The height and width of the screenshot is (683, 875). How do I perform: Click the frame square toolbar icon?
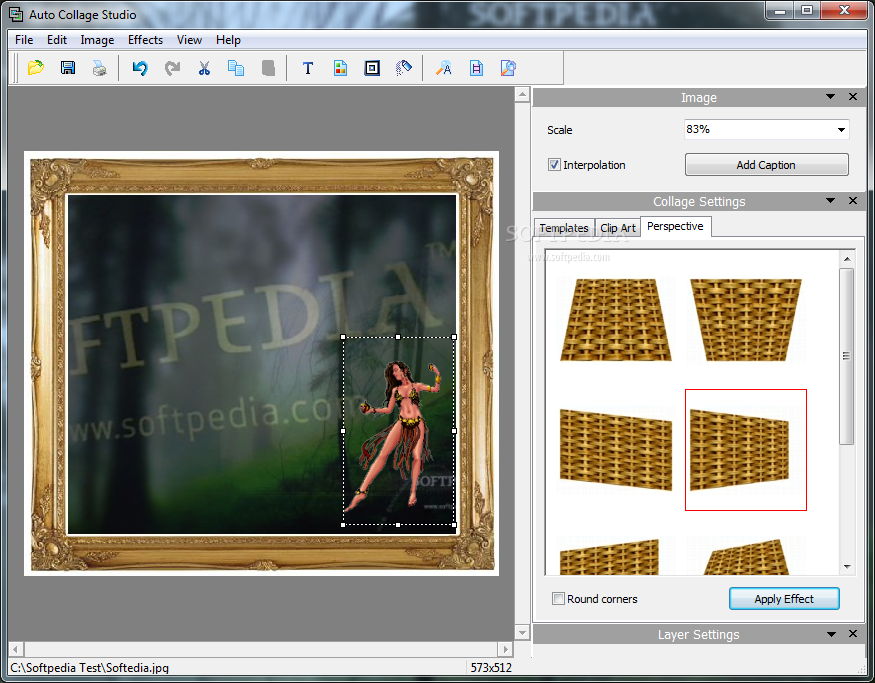[x=372, y=68]
